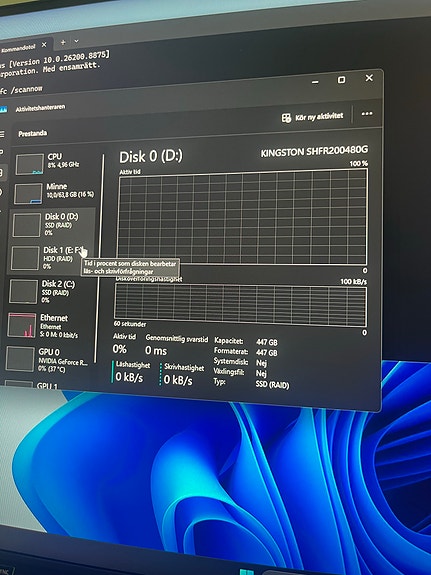The height and width of the screenshot is (575, 431).
Task: Close the Kommandotolken terminal tab
Action: (x=44, y=45)
